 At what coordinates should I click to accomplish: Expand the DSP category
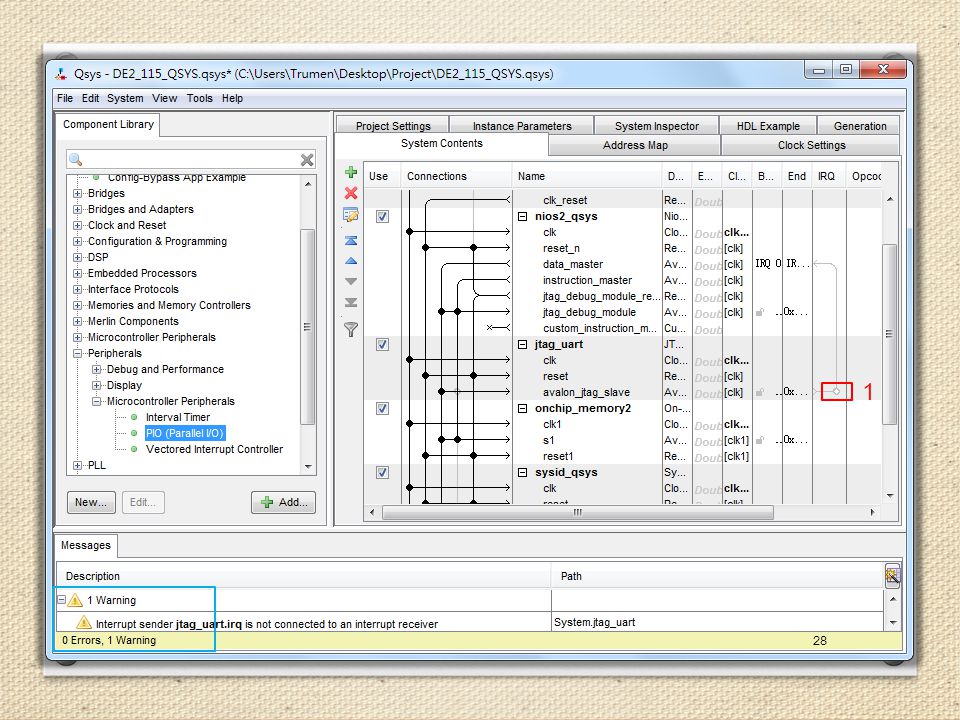(78, 257)
